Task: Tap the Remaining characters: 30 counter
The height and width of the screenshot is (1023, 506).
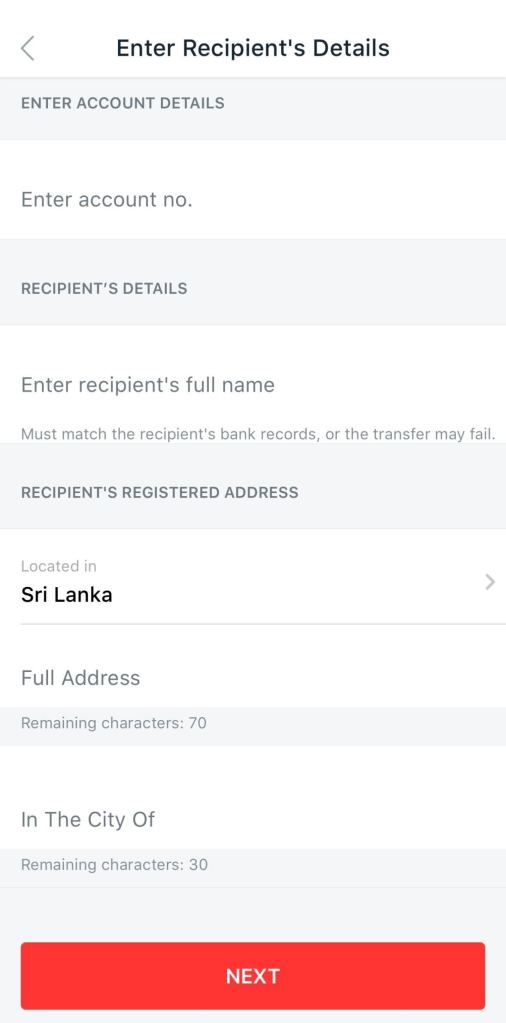Action: [x=114, y=864]
